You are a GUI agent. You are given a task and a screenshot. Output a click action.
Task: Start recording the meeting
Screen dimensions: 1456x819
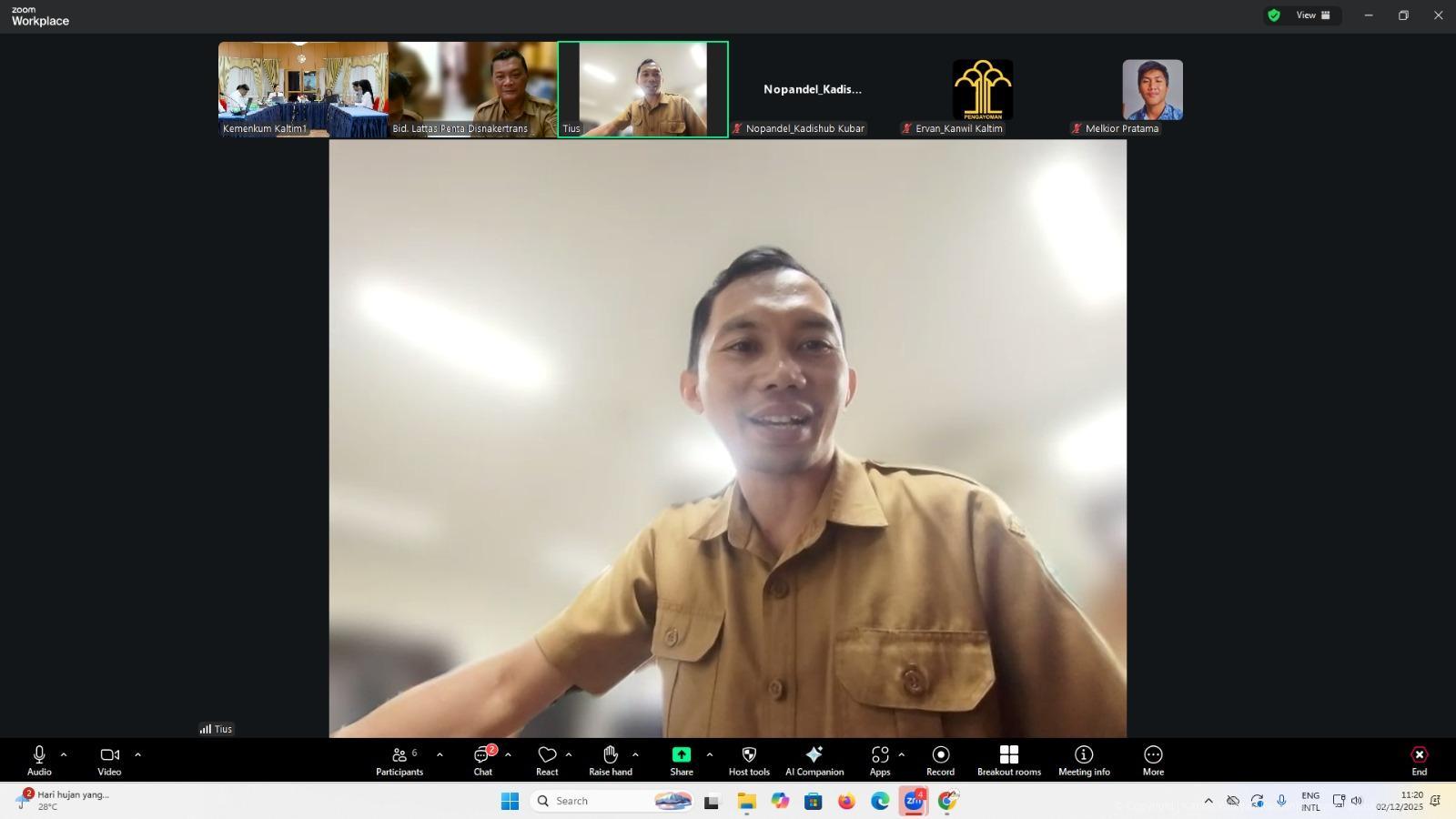click(x=940, y=761)
